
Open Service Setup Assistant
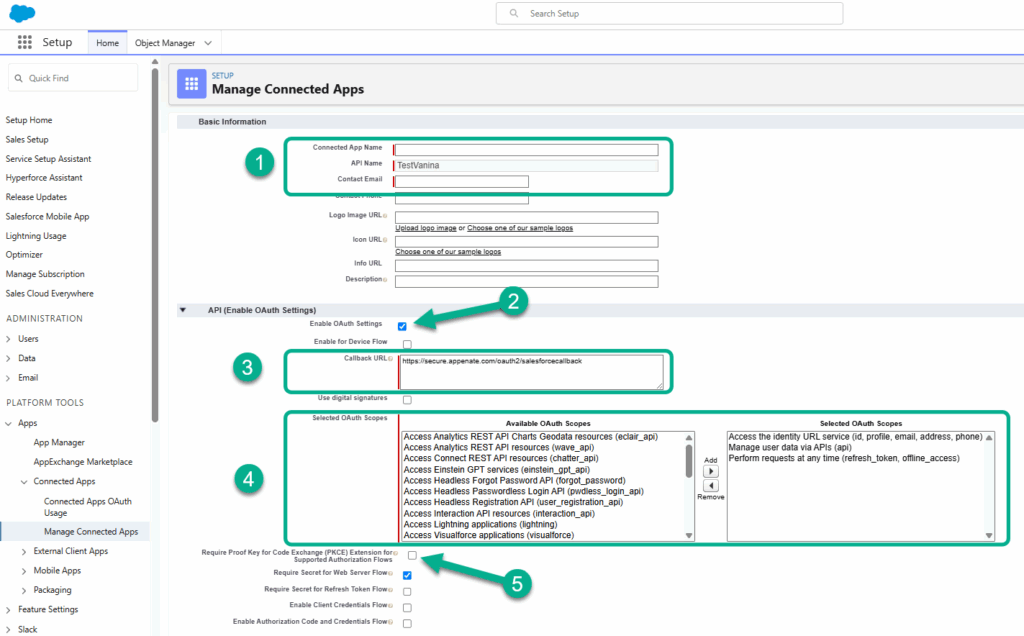[x=48, y=159]
